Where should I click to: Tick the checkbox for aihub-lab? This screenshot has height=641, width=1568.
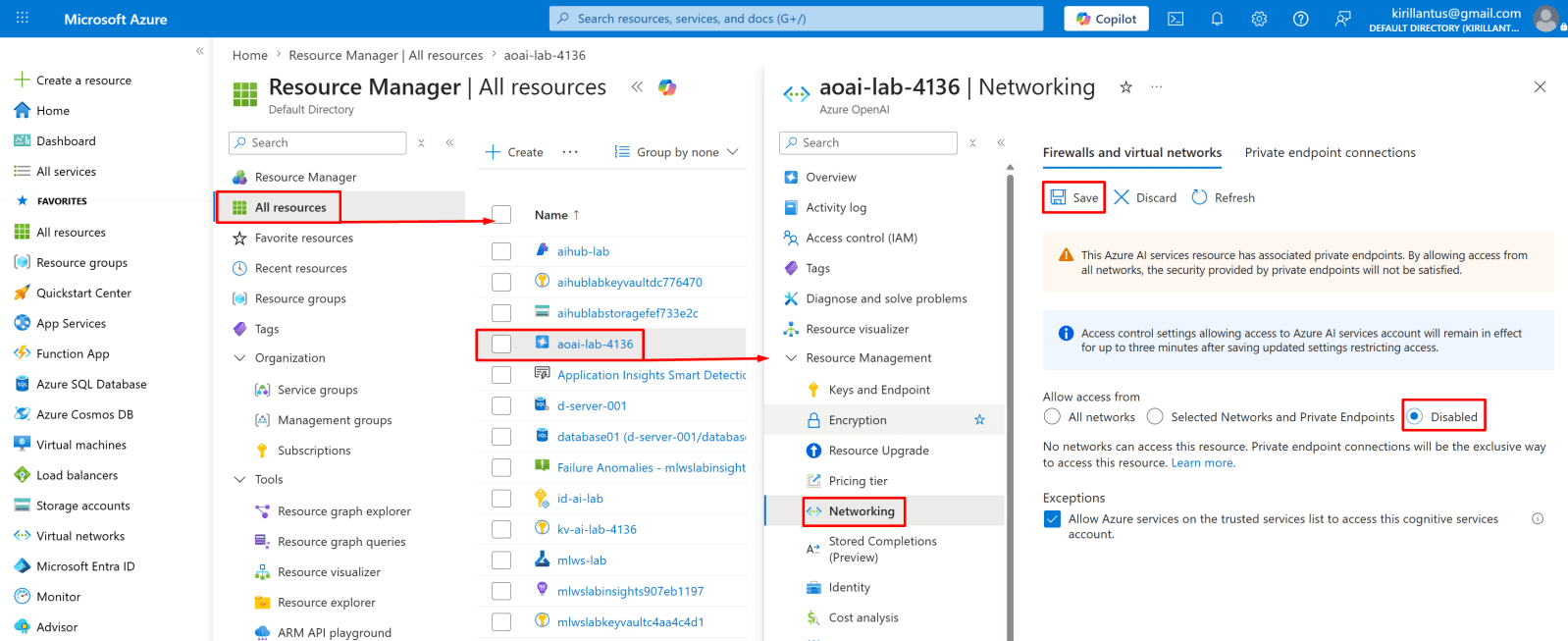pos(501,251)
